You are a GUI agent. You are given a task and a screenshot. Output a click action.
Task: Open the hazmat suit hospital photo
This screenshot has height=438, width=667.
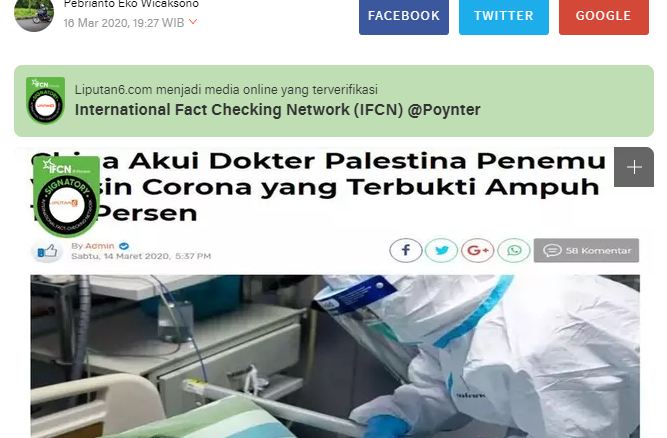point(335,356)
